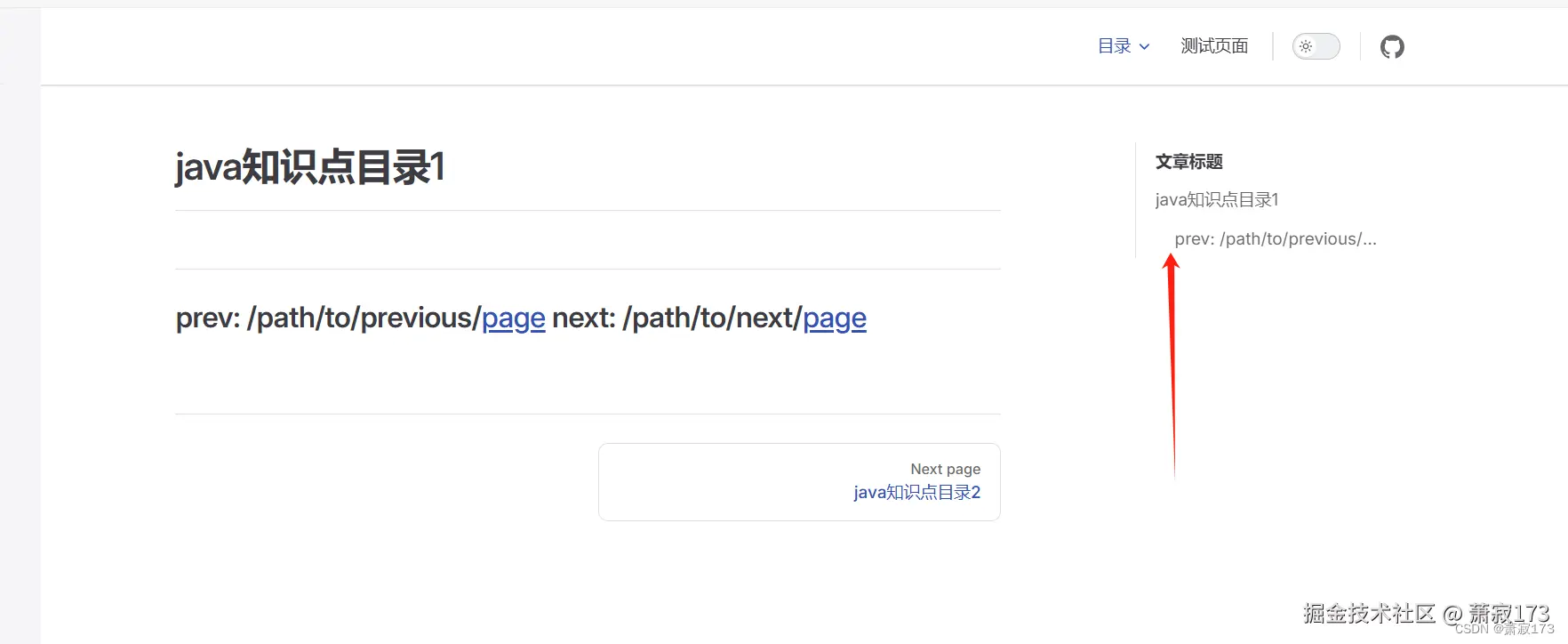The image size is (1568, 644).
Task: Open the 目录 navigation menu
Action: tap(1115, 46)
